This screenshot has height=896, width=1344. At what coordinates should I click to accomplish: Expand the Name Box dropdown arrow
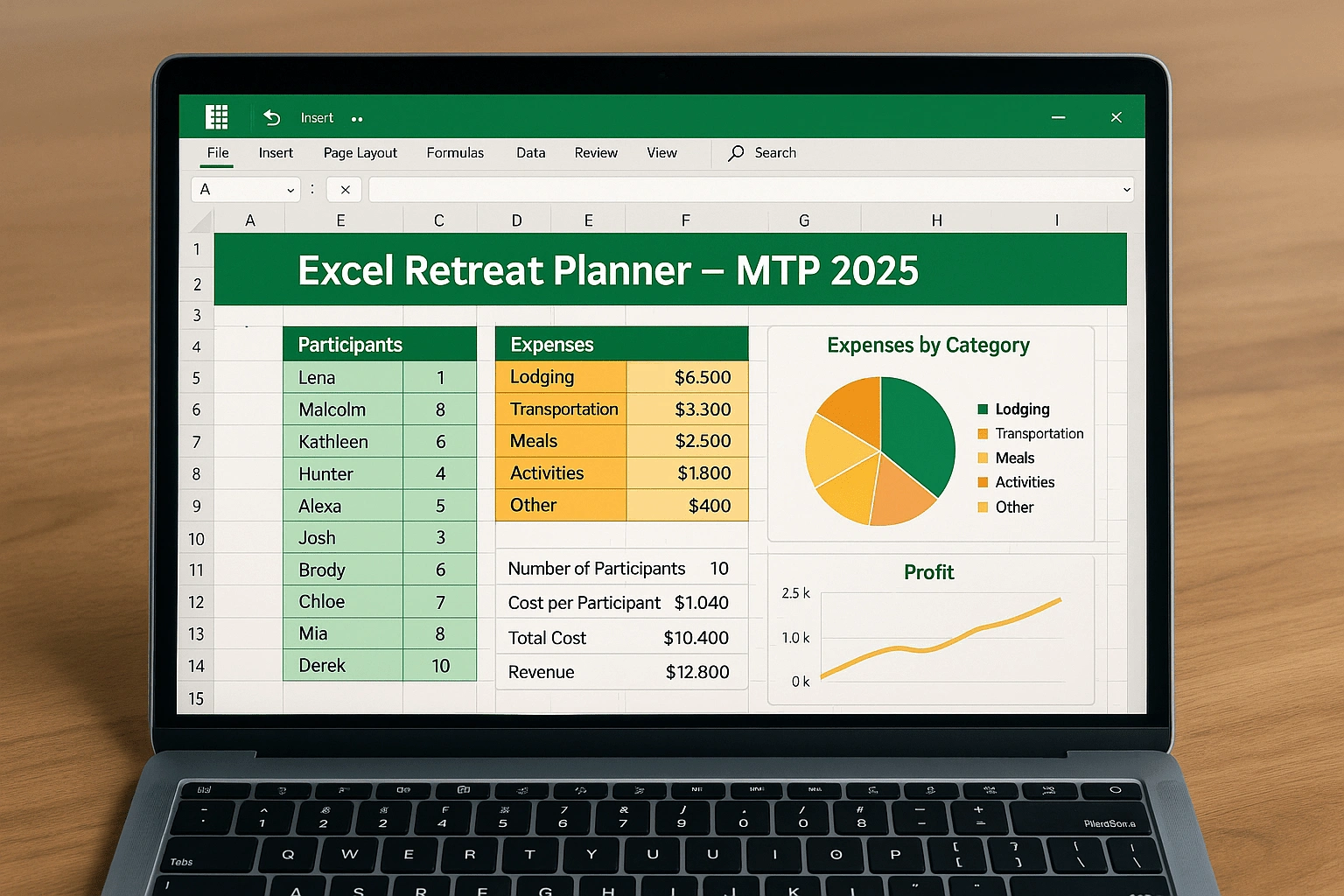290,191
